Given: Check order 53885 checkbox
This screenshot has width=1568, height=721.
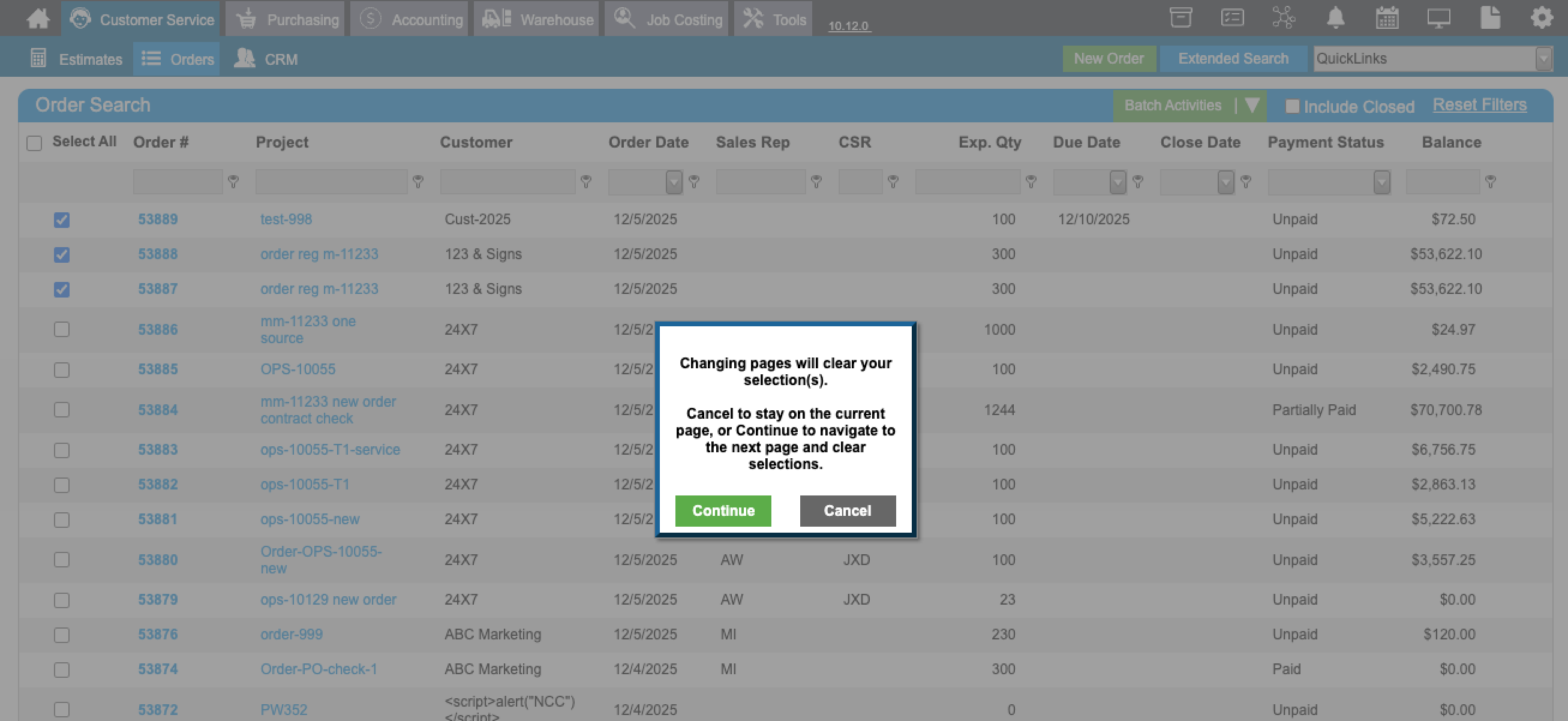Looking at the screenshot, I should pyautogui.click(x=61, y=369).
